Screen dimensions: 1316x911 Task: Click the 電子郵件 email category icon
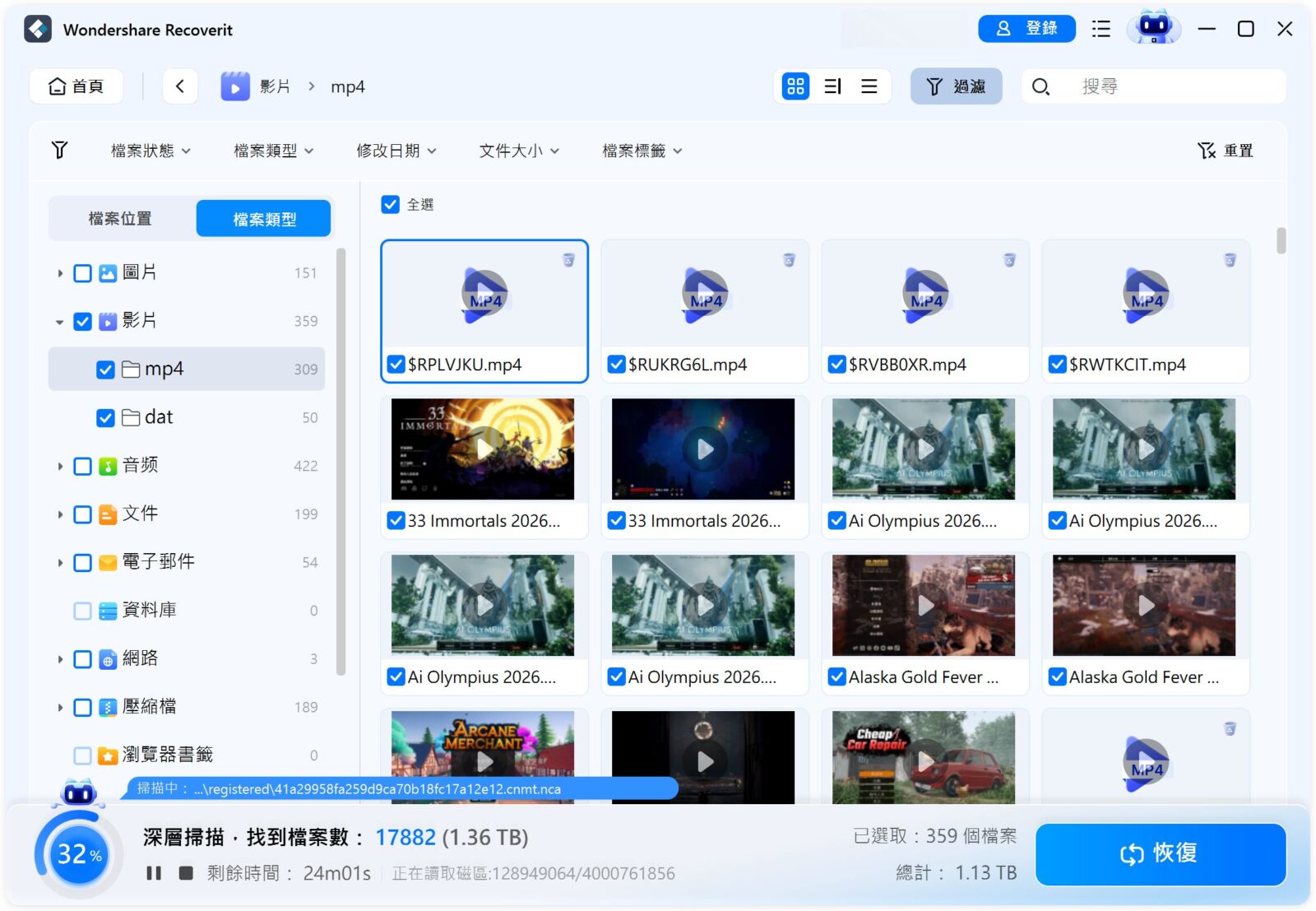[x=108, y=563]
